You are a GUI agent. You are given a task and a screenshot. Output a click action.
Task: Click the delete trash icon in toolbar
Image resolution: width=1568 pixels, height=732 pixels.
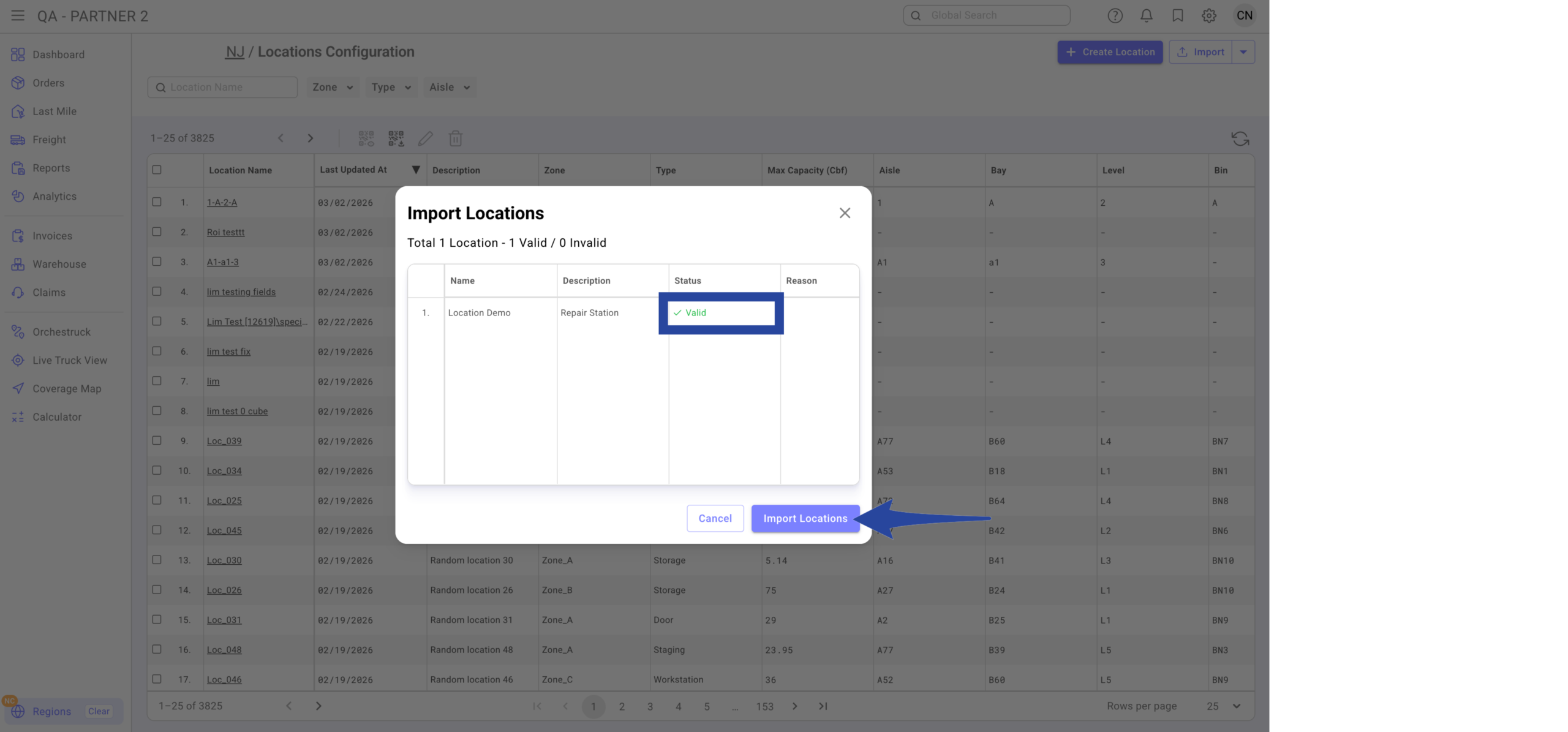pyautogui.click(x=455, y=138)
